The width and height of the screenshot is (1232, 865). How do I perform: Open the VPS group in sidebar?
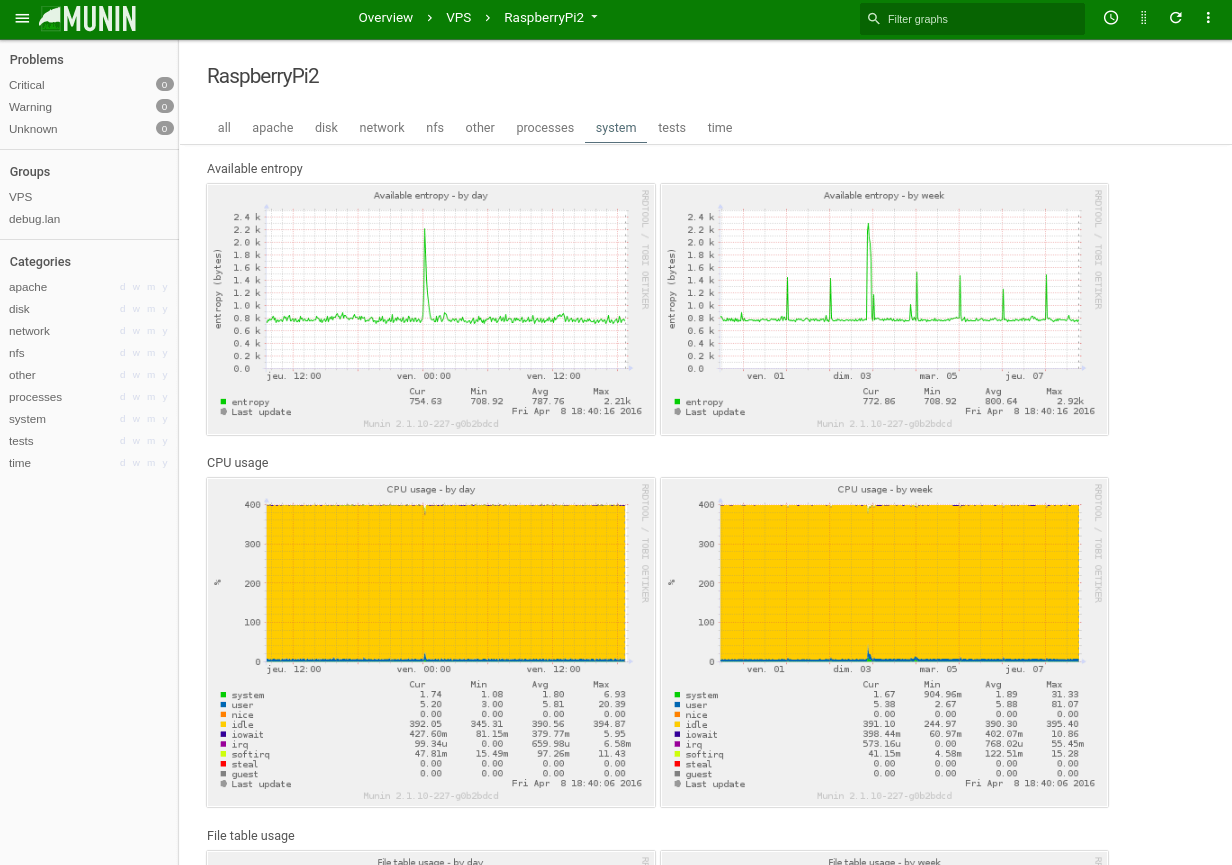point(21,197)
